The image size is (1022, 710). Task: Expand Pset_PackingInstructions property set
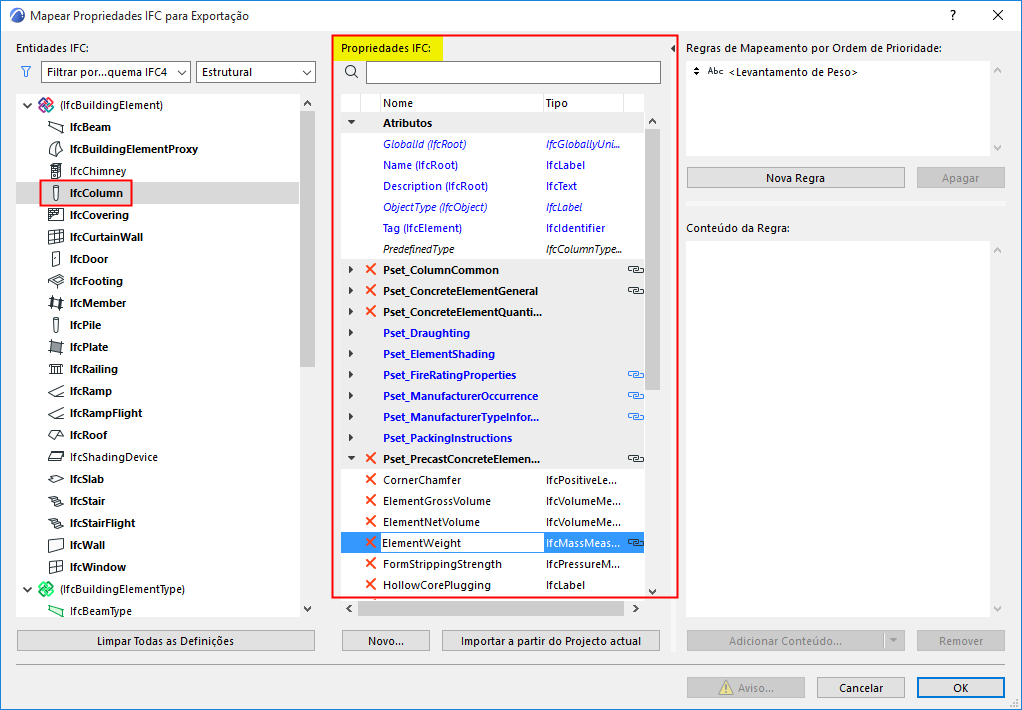coord(351,437)
